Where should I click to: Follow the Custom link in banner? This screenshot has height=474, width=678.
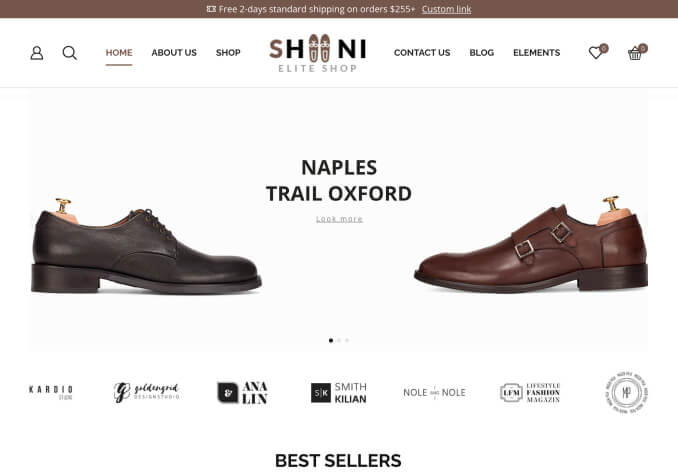point(447,9)
